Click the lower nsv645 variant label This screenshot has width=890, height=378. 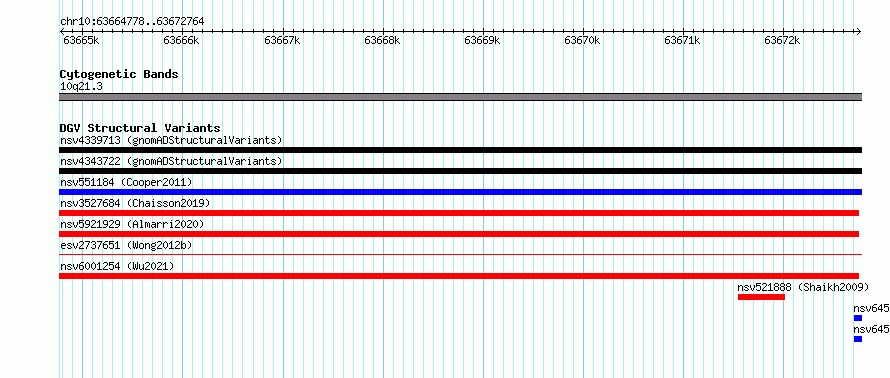pos(871,329)
